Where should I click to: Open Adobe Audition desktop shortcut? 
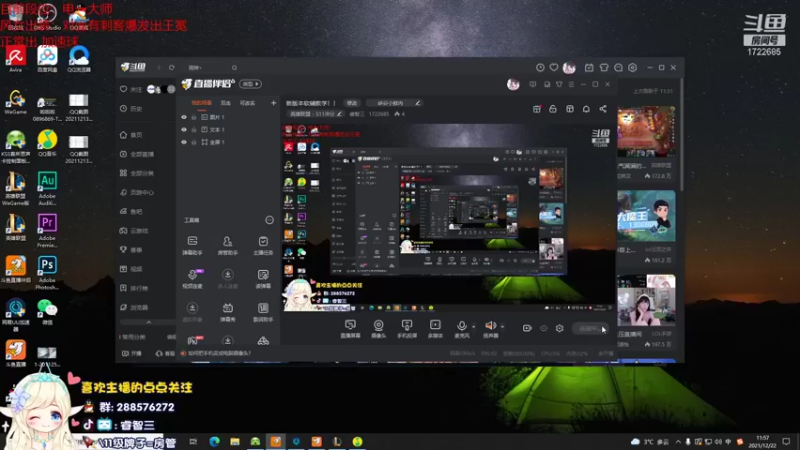pyautogui.click(x=47, y=189)
